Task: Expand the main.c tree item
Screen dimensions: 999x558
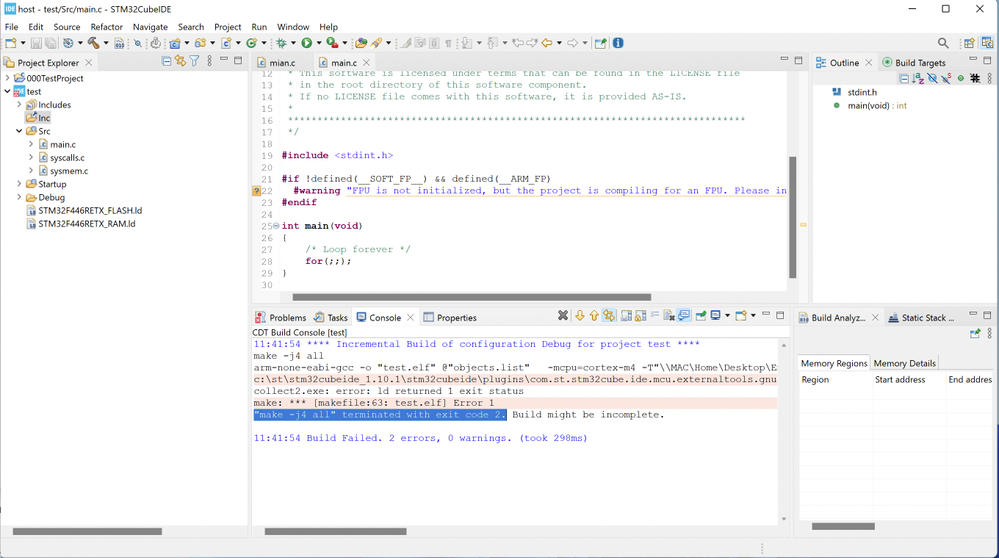Action: click(31, 144)
